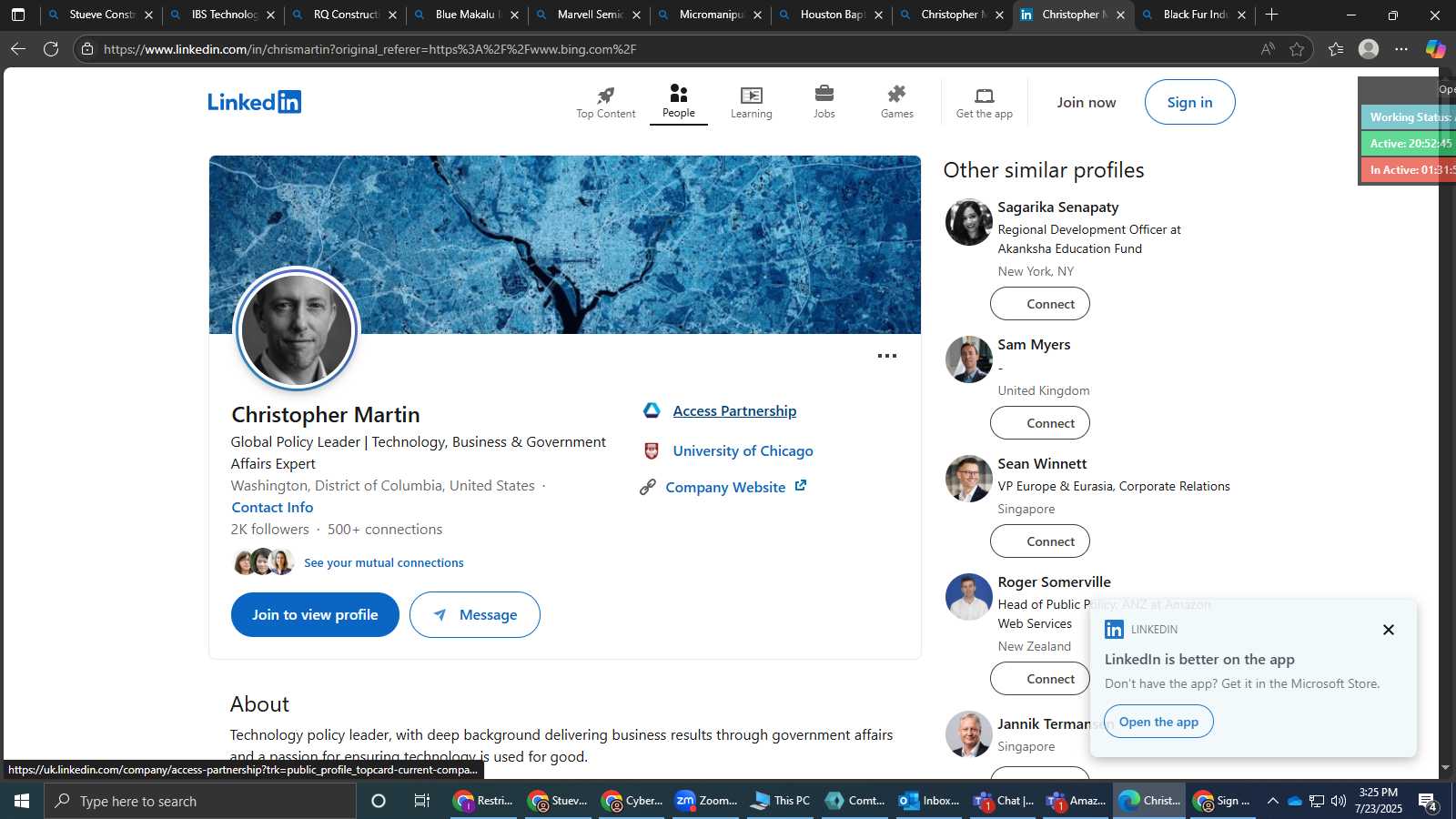Open the notification center icon
This screenshot has width=1456, height=819.
click(x=1428, y=801)
